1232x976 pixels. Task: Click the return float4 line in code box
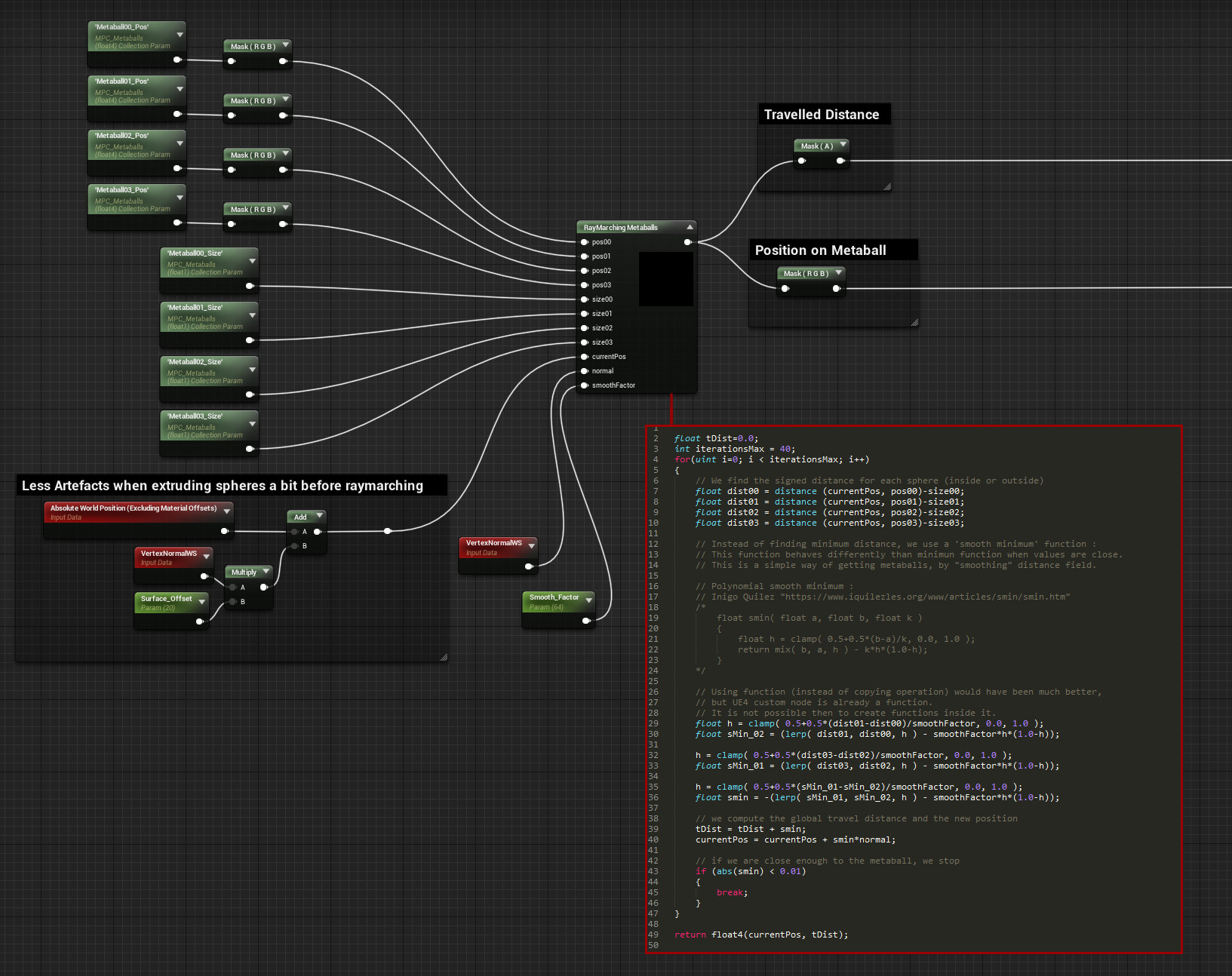[760, 935]
